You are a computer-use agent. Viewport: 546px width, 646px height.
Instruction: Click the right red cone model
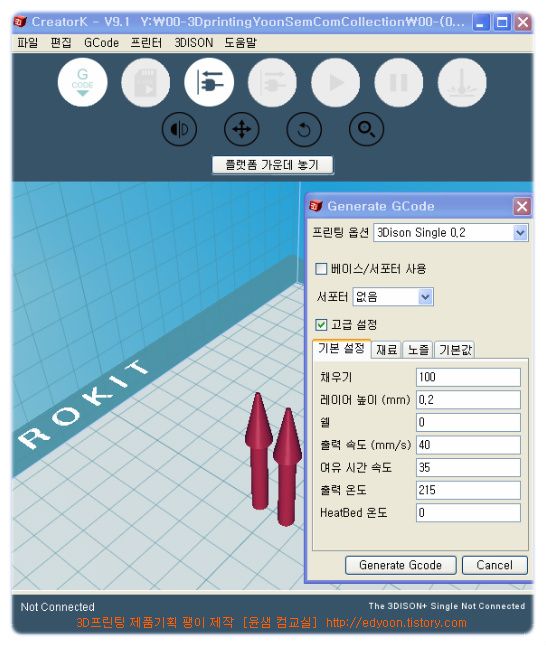click(x=287, y=468)
